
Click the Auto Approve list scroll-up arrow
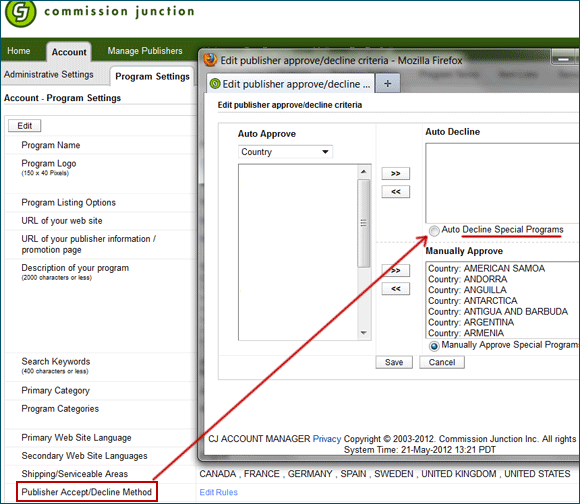[364, 172]
